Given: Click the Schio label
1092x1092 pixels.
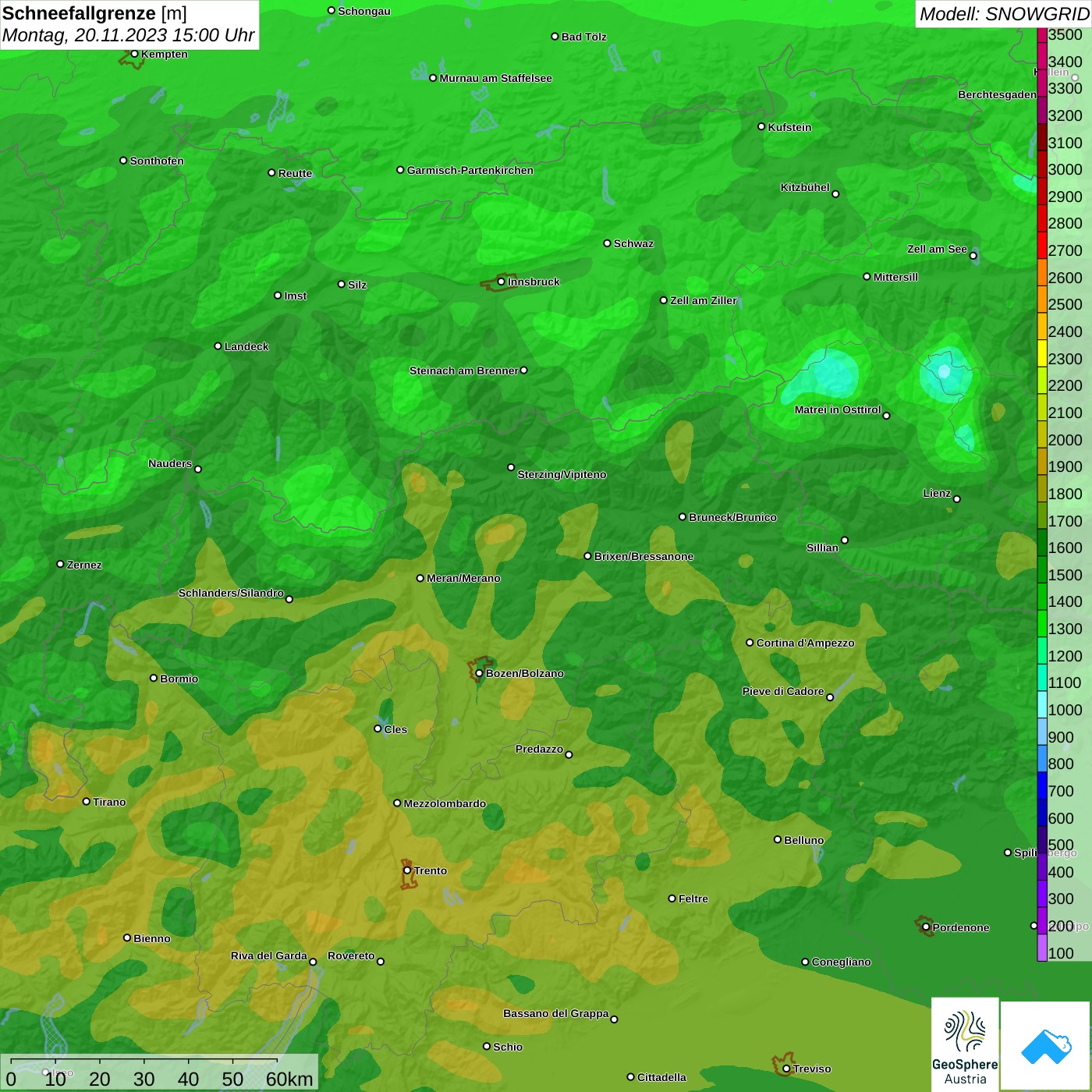Looking at the screenshot, I should pyautogui.click(x=508, y=1047).
